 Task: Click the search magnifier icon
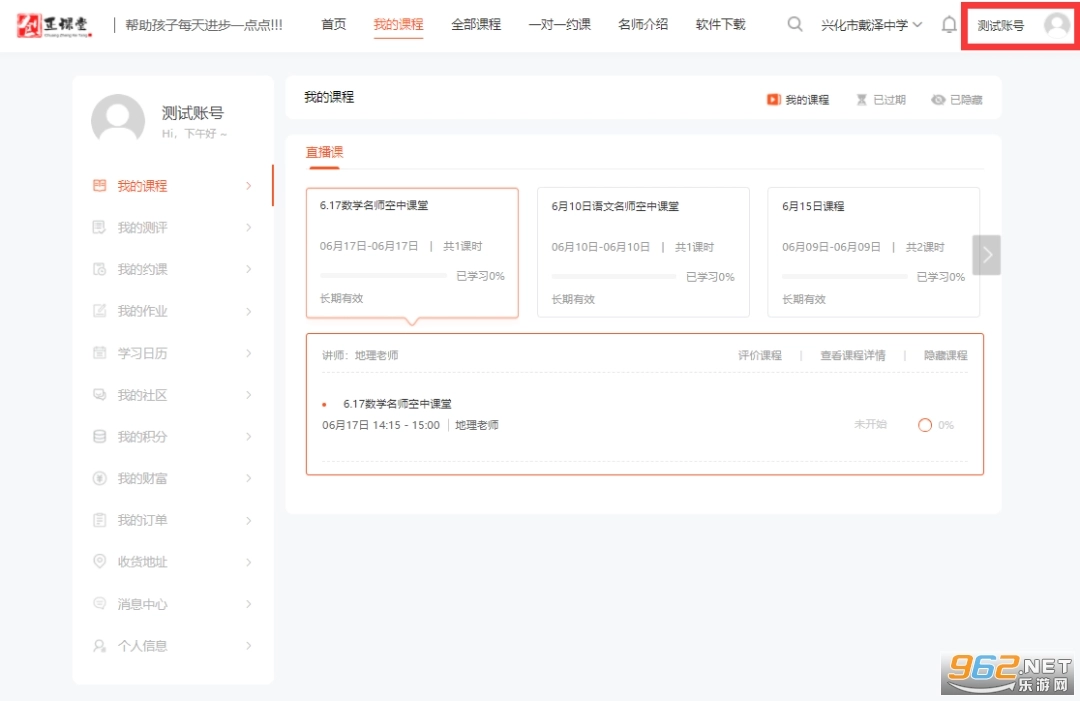[x=795, y=25]
